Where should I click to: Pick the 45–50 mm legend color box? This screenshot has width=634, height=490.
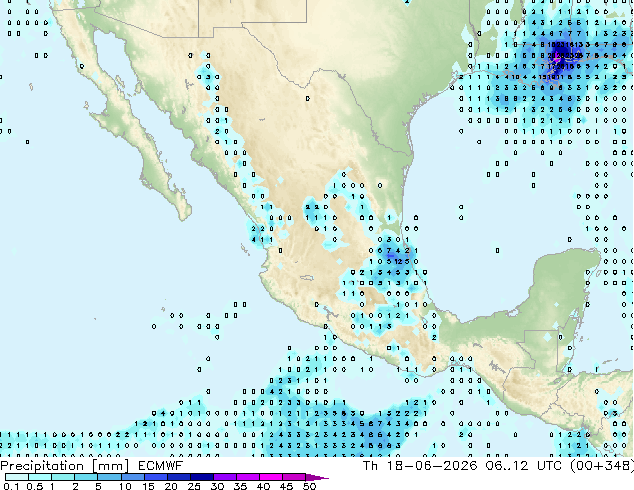coord(294,477)
